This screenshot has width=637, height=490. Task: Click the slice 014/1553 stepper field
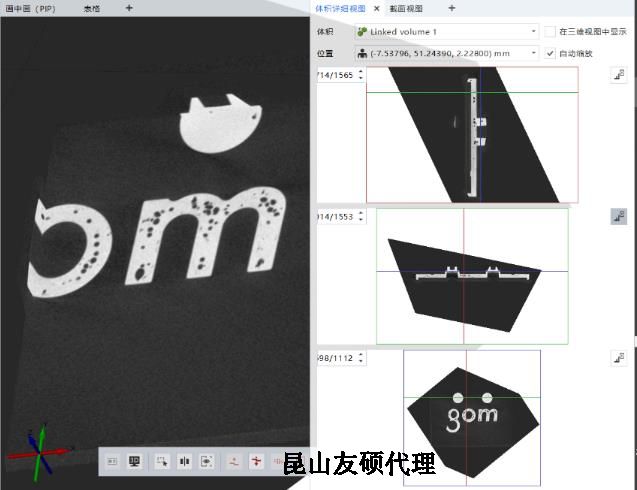click(341, 217)
